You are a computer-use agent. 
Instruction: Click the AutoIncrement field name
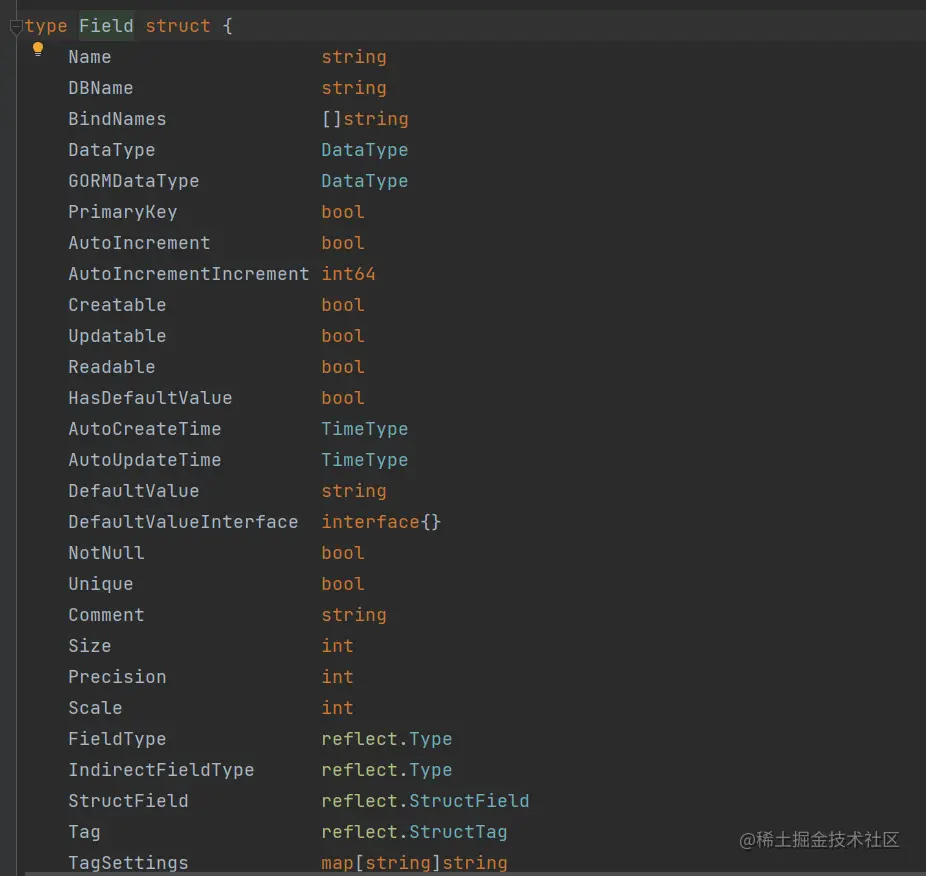(139, 243)
